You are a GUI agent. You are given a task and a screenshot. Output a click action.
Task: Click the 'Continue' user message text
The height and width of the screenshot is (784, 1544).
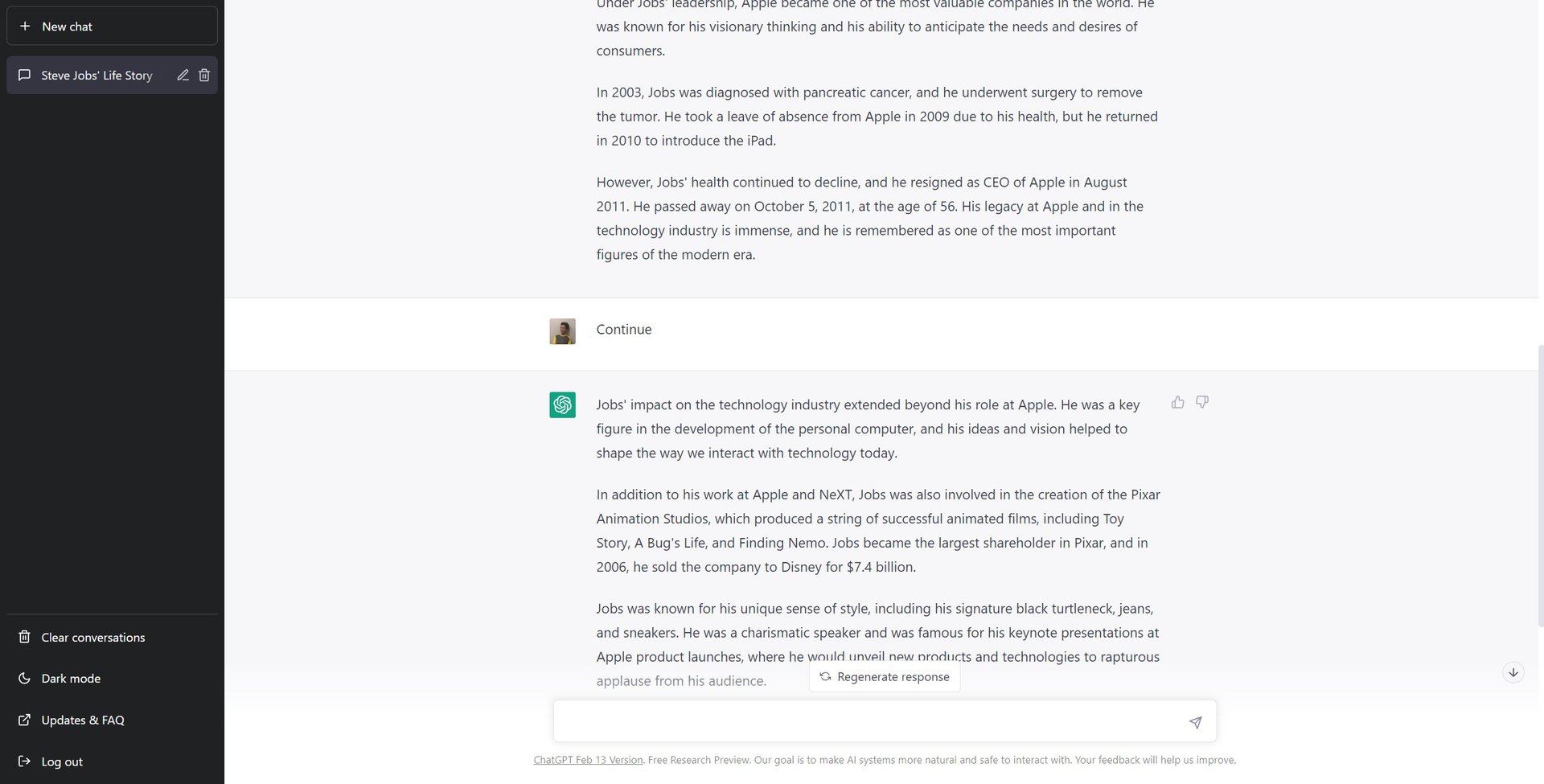(623, 330)
